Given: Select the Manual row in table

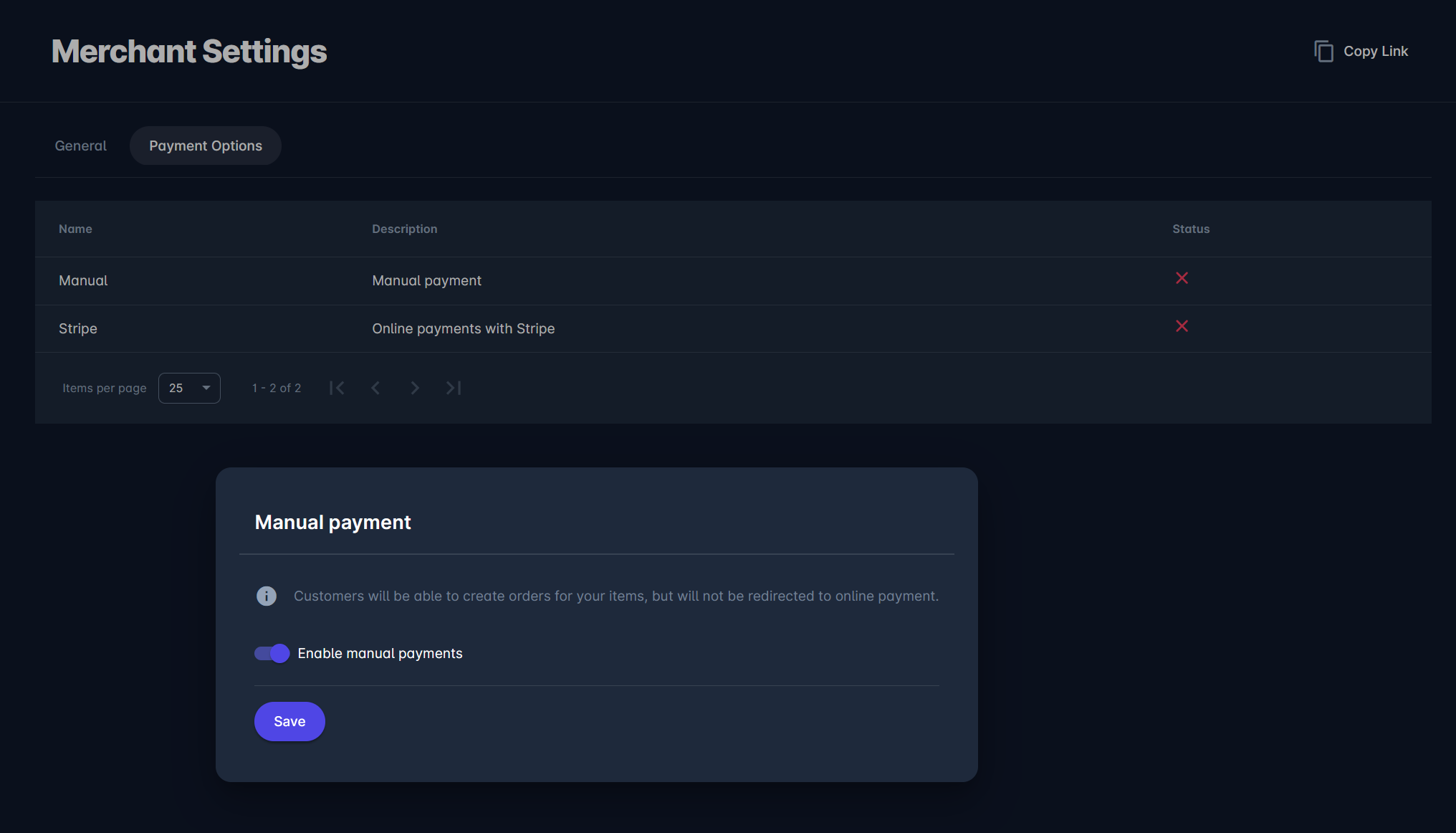Looking at the screenshot, I should point(83,280).
